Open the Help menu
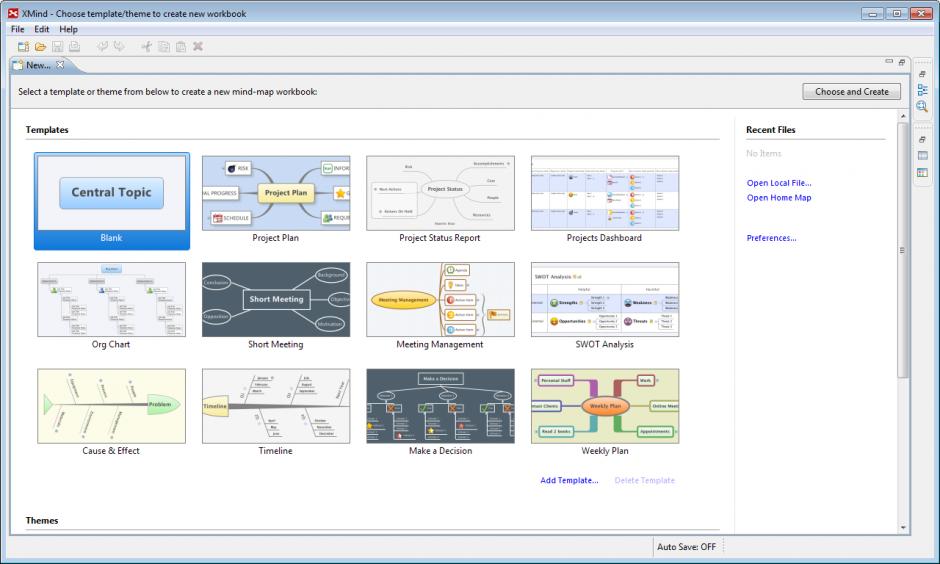 click(68, 29)
